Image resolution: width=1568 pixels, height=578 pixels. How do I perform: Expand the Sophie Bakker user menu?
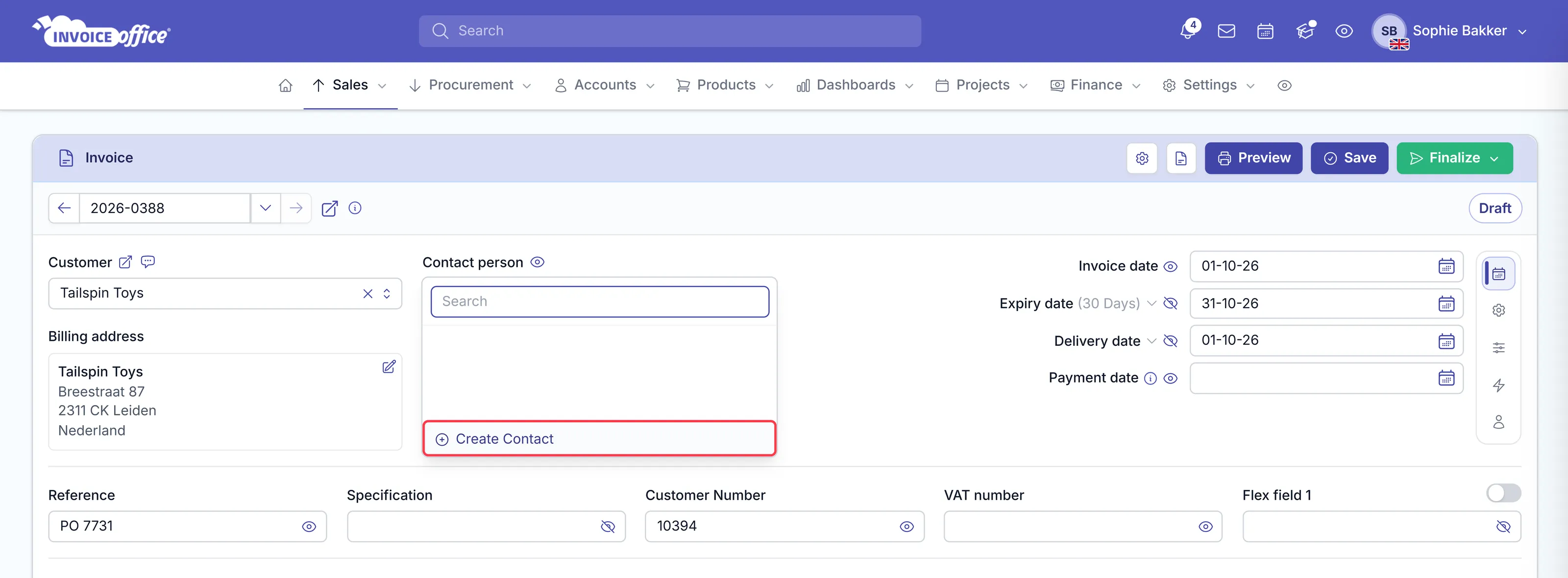click(x=1522, y=32)
